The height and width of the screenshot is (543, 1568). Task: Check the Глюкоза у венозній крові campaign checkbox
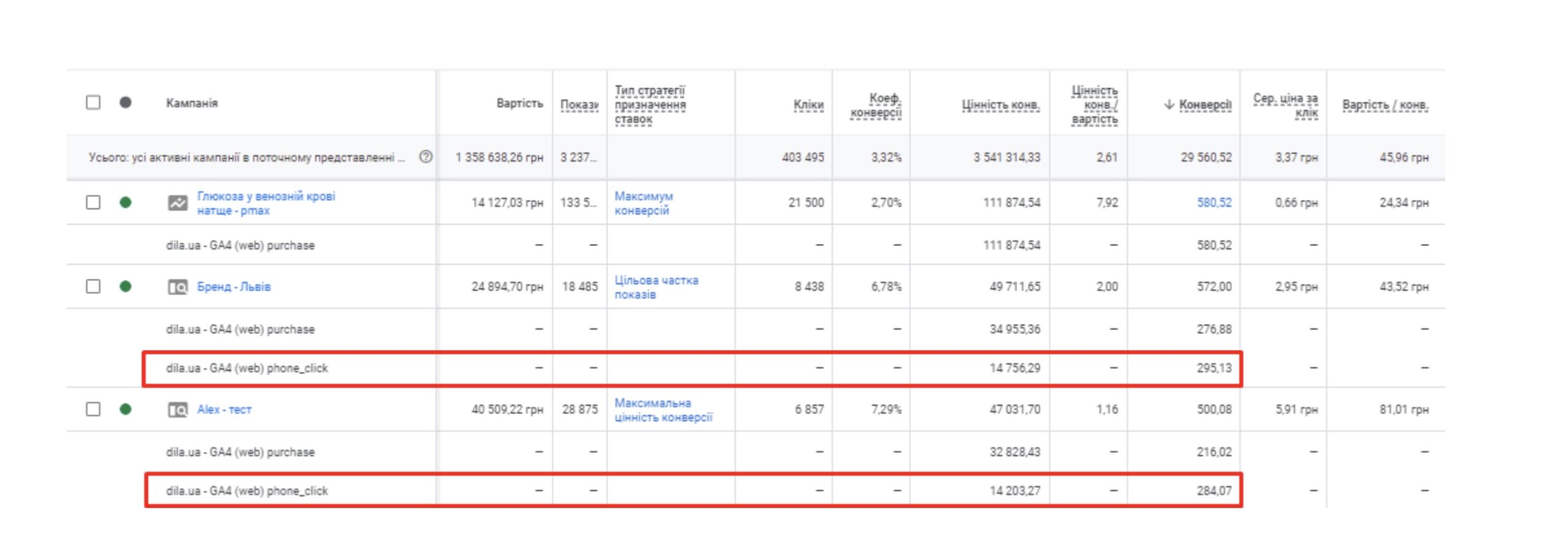(93, 203)
